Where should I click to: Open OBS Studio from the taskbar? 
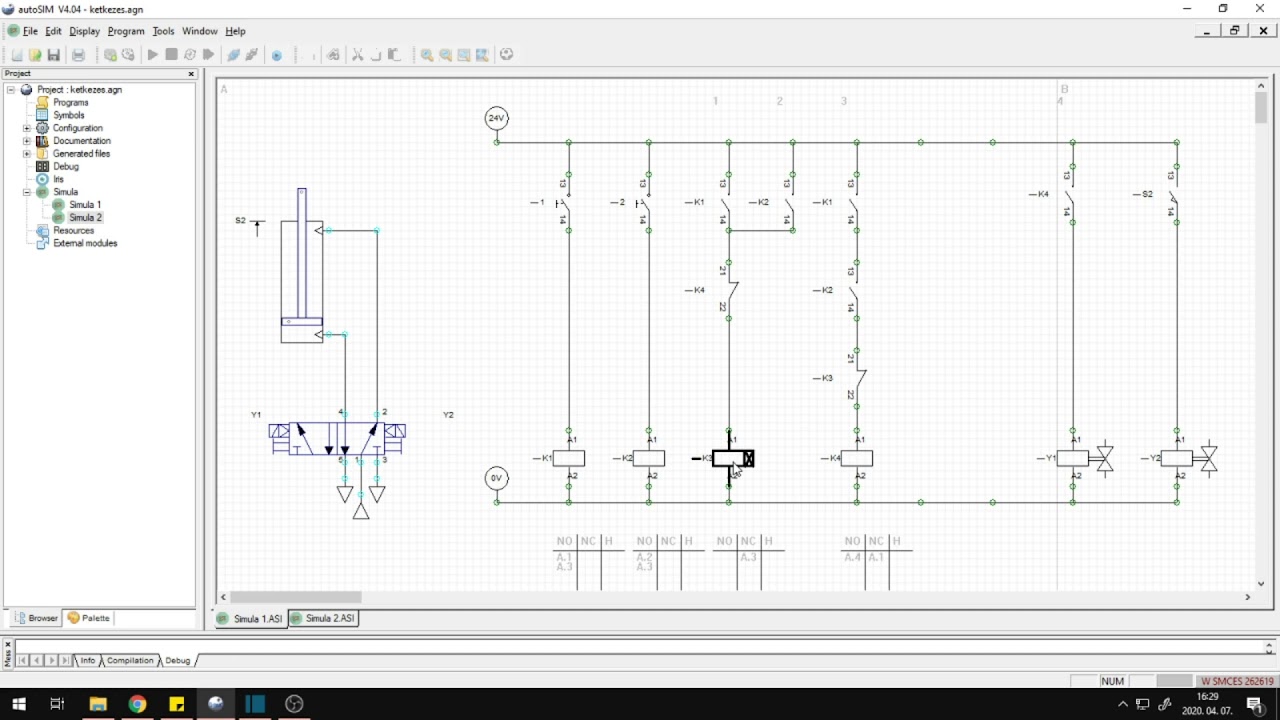pos(294,704)
